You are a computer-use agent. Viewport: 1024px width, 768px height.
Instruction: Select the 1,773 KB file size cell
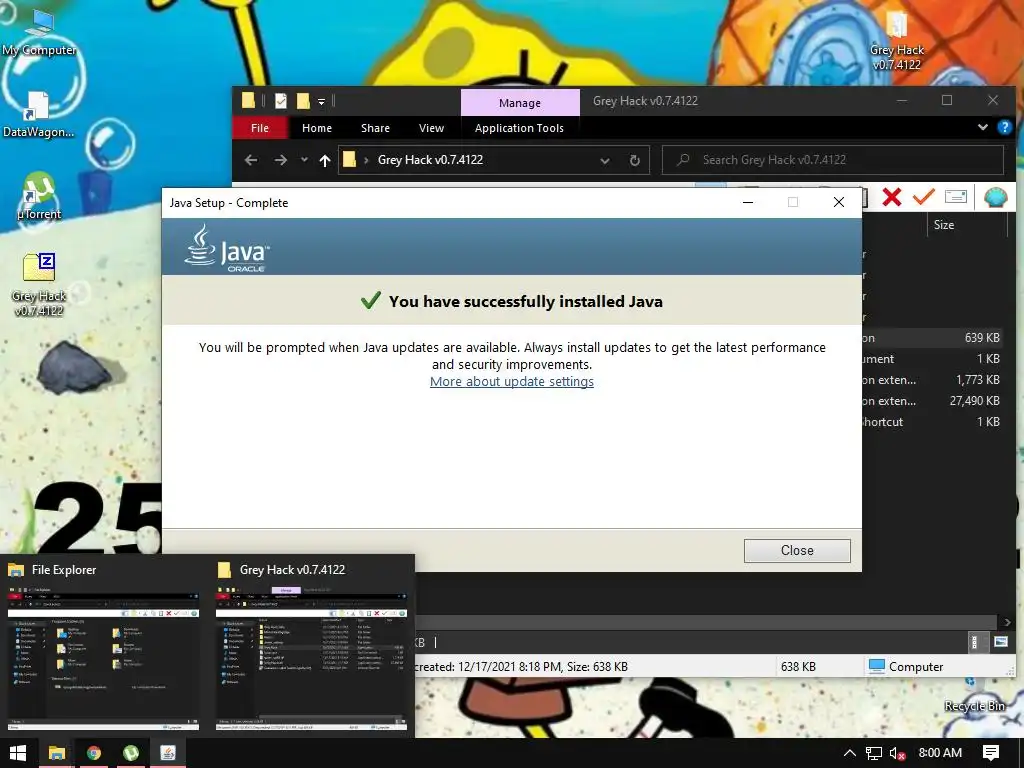(978, 379)
